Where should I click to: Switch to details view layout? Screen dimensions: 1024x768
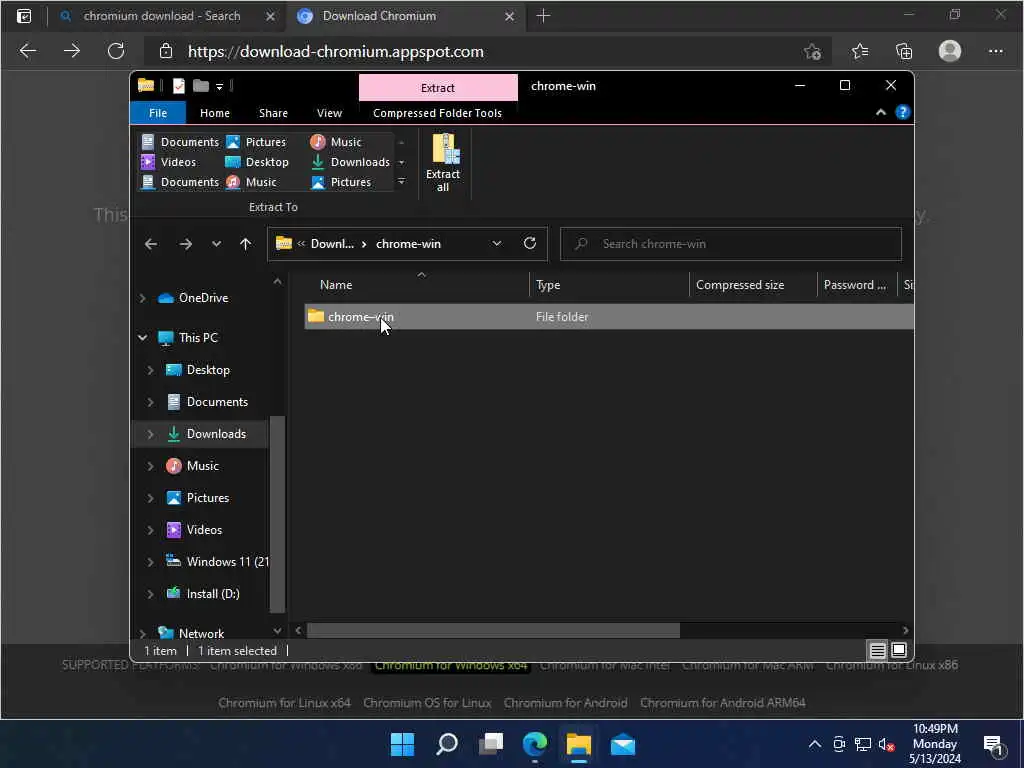877,650
